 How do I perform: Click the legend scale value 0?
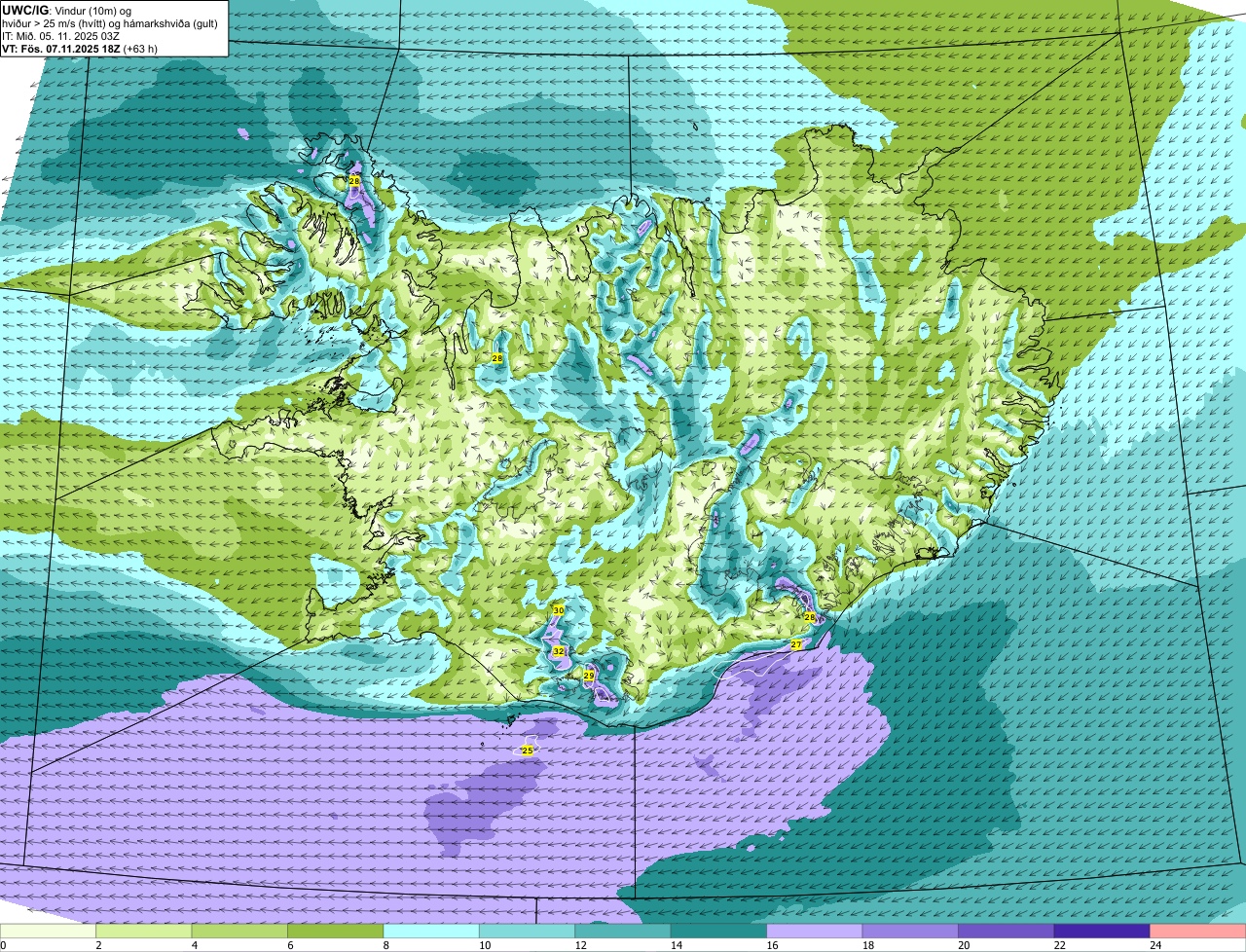[3, 944]
